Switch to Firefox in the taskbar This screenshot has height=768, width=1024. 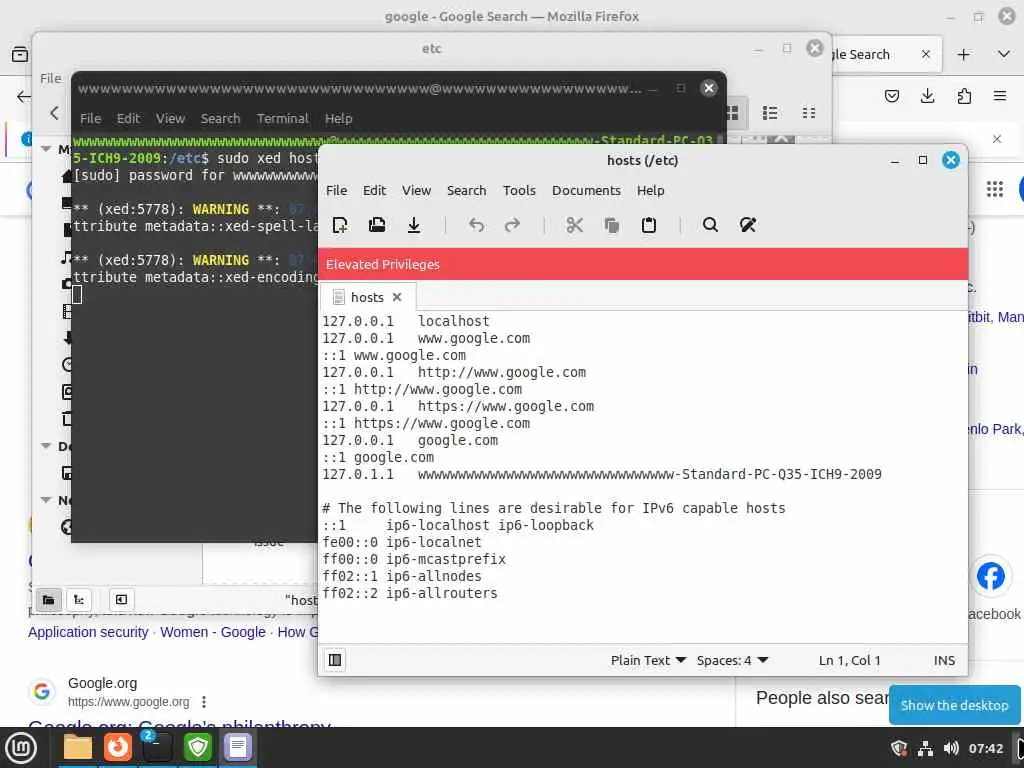[118, 748]
